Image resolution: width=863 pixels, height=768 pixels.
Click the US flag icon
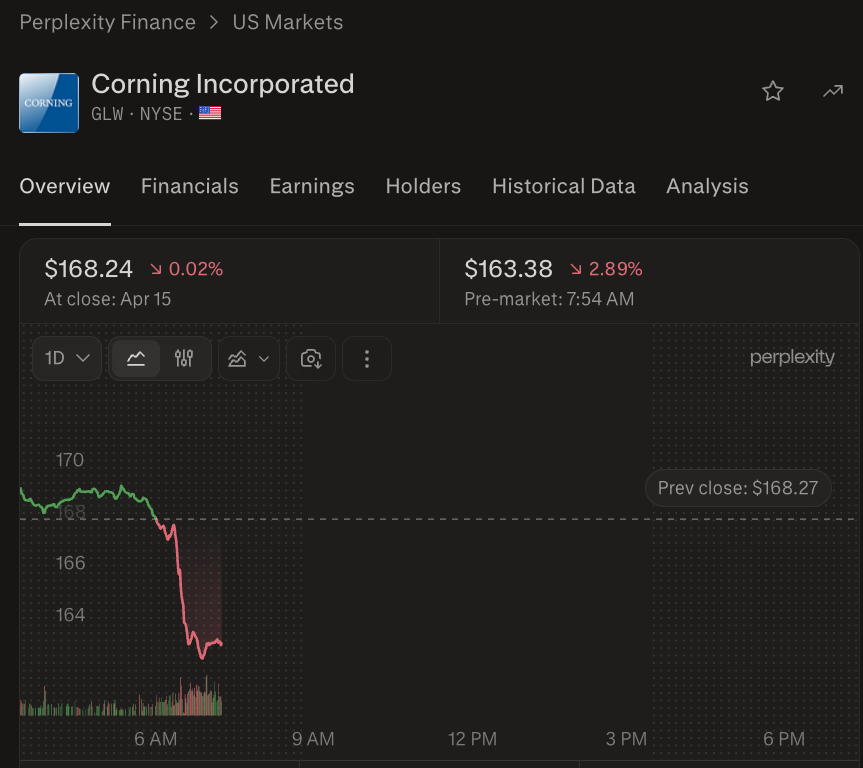pos(210,113)
